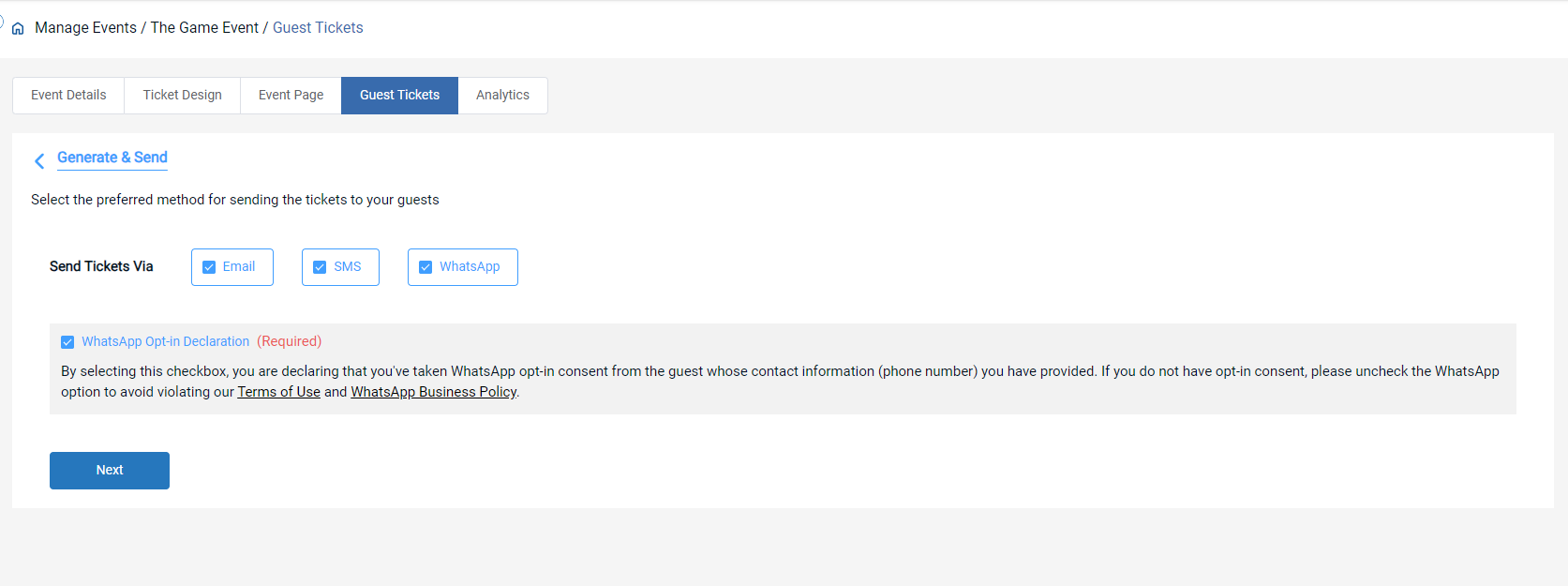Open the WhatsApp Business Policy link

click(434, 392)
